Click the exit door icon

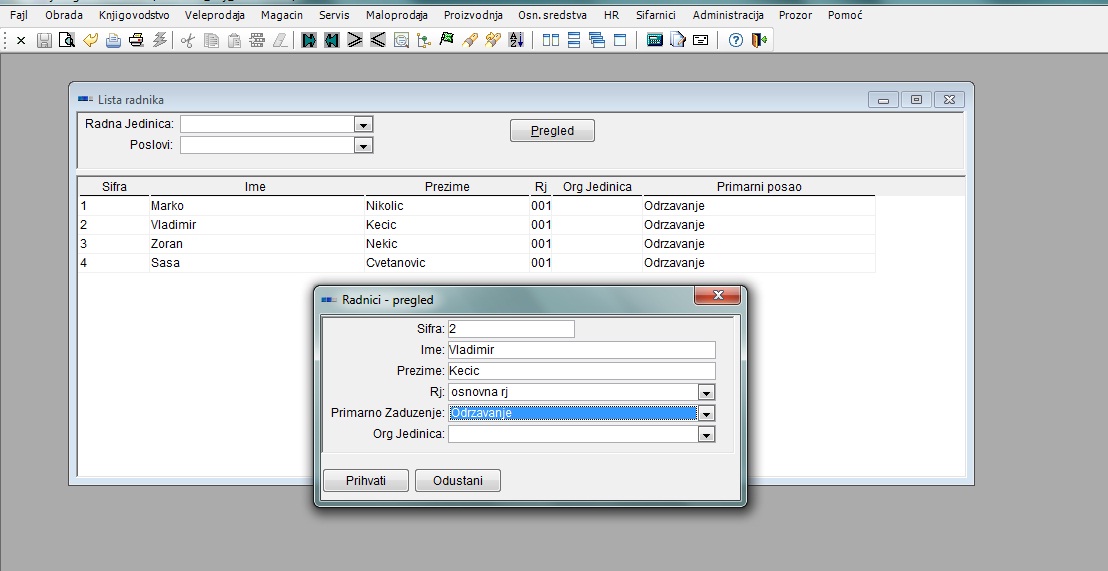point(759,40)
